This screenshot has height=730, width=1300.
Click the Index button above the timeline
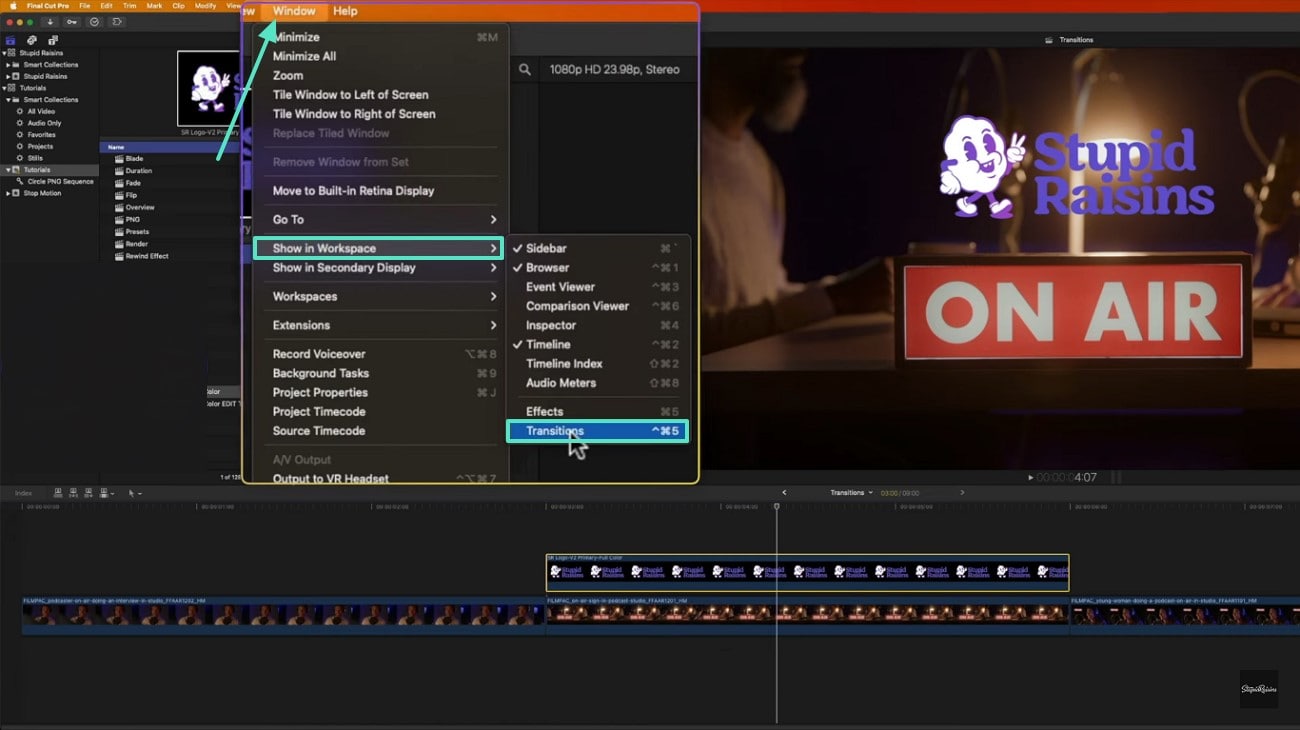23,493
